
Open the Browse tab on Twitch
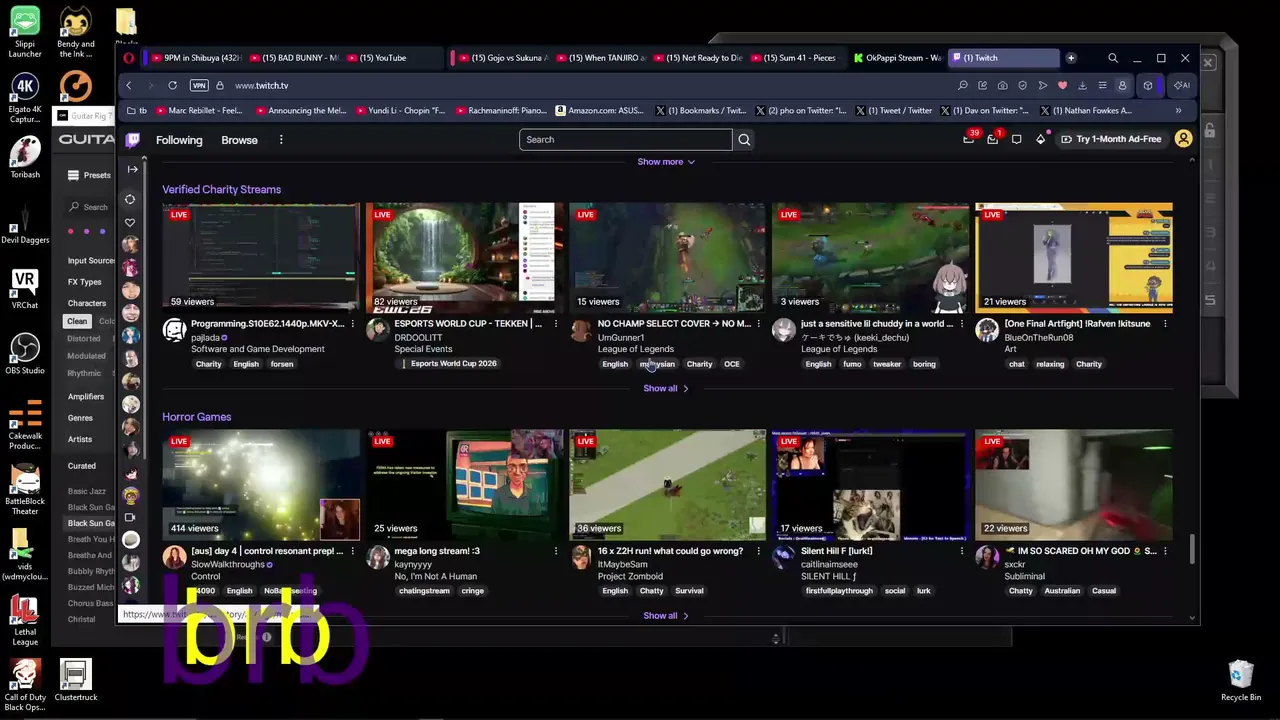tap(239, 140)
